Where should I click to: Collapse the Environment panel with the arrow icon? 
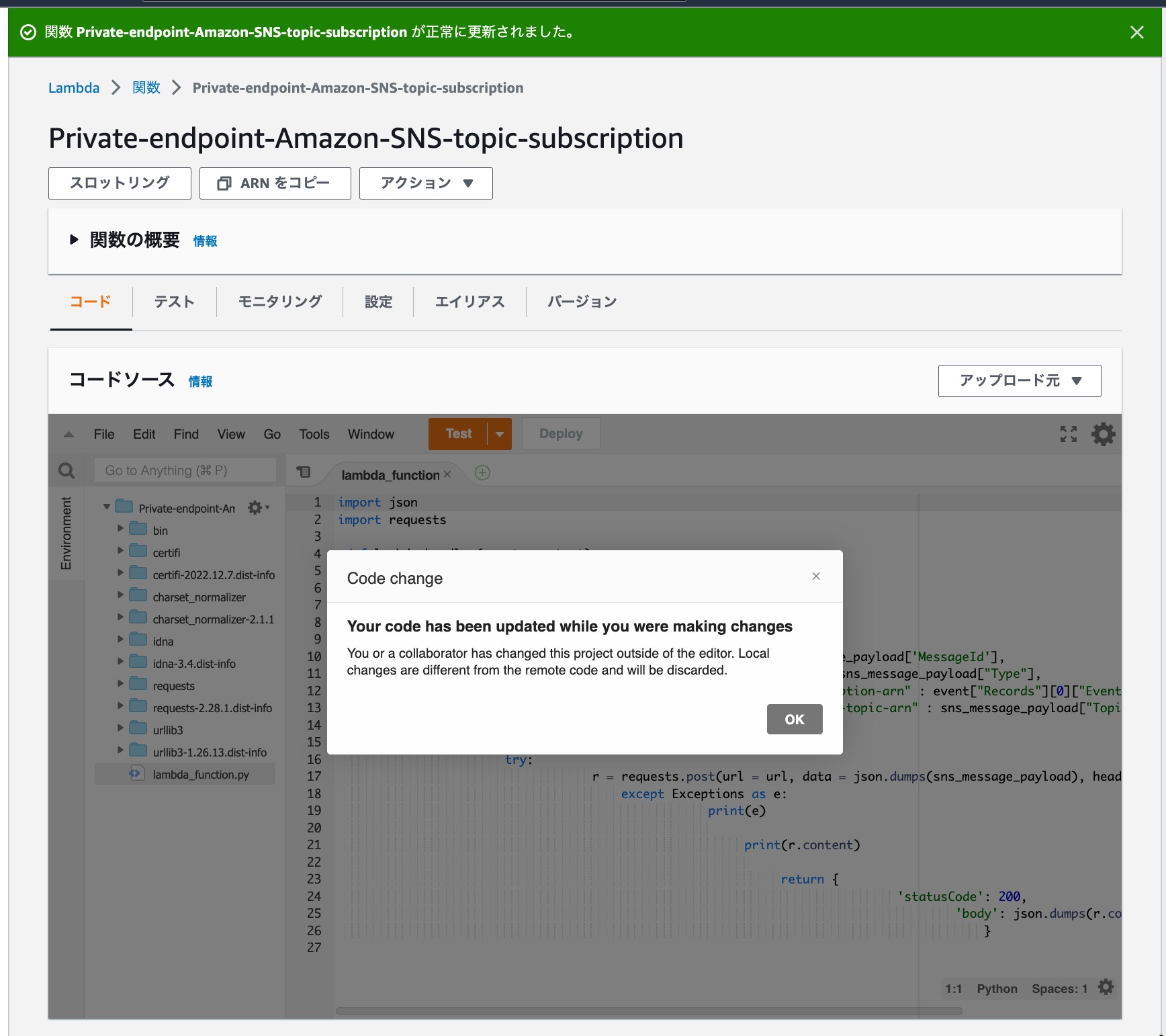point(67,434)
